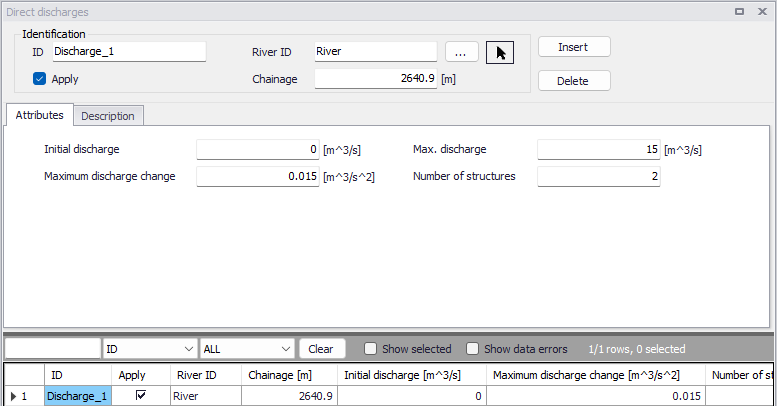Click the partially visible Number of structures header
The width and height of the screenshot is (777, 406).
pyautogui.click(x=740, y=375)
